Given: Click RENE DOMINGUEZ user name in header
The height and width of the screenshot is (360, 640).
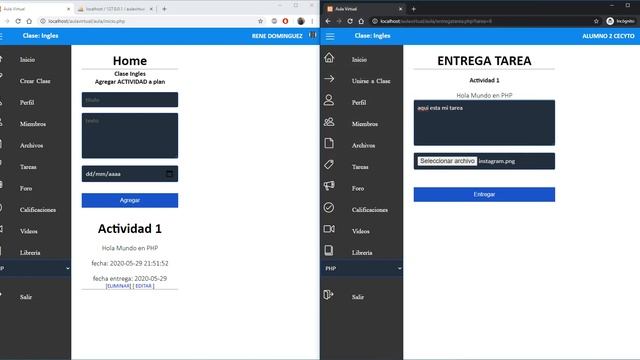Looking at the screenshot, I should tap(277, 36).
